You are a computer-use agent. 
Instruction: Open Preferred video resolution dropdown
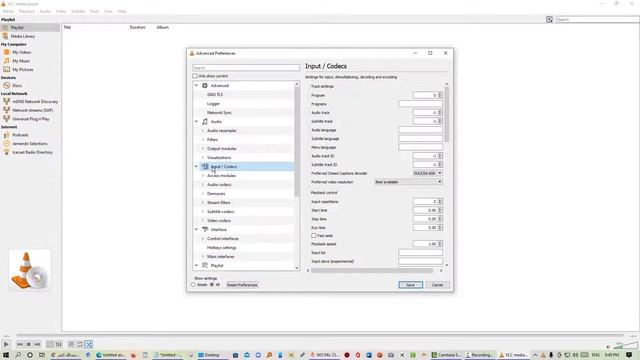408,182
